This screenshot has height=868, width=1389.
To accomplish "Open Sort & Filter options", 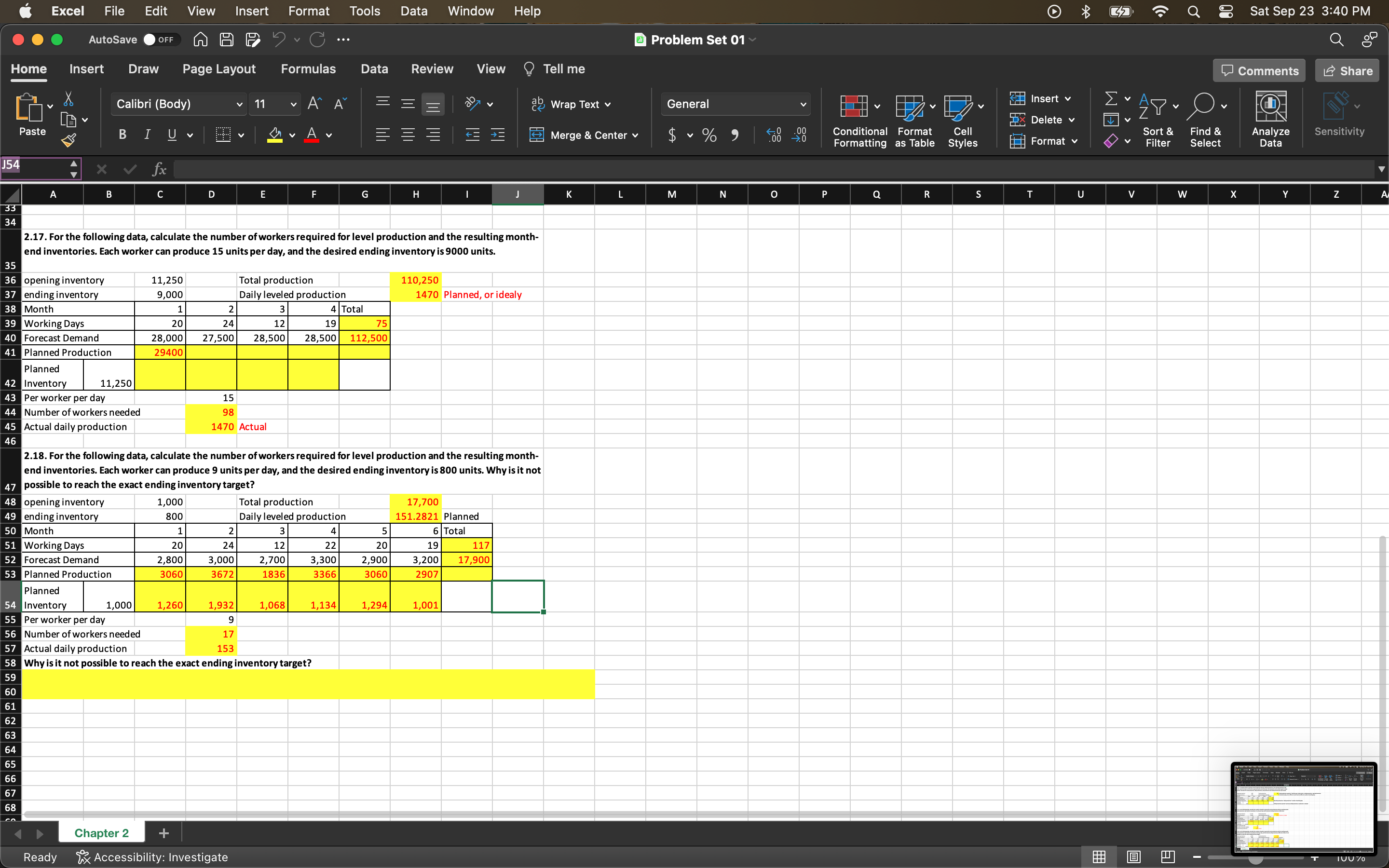I will coord(1157,118).
